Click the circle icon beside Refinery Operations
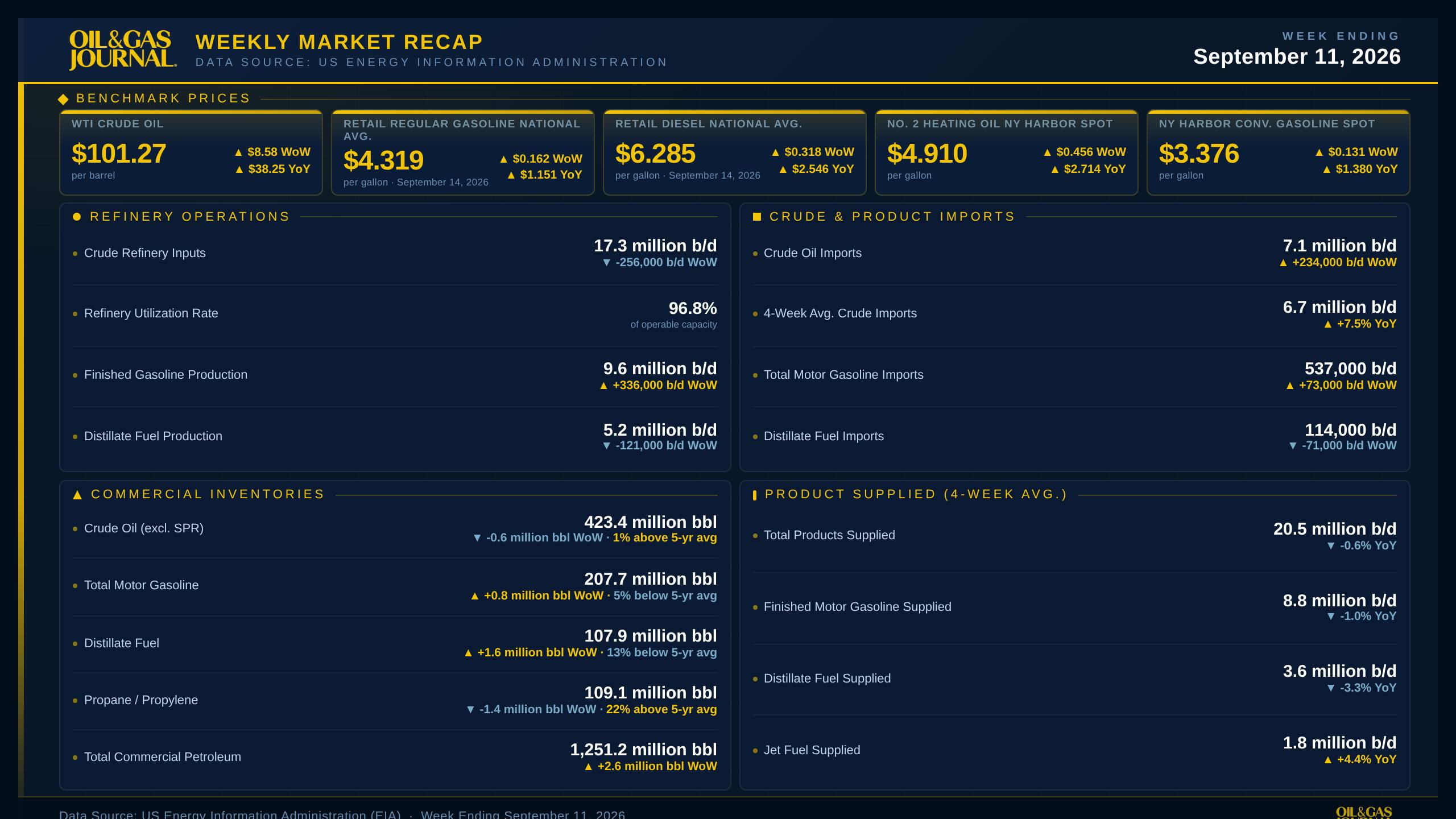 point(77,217)
